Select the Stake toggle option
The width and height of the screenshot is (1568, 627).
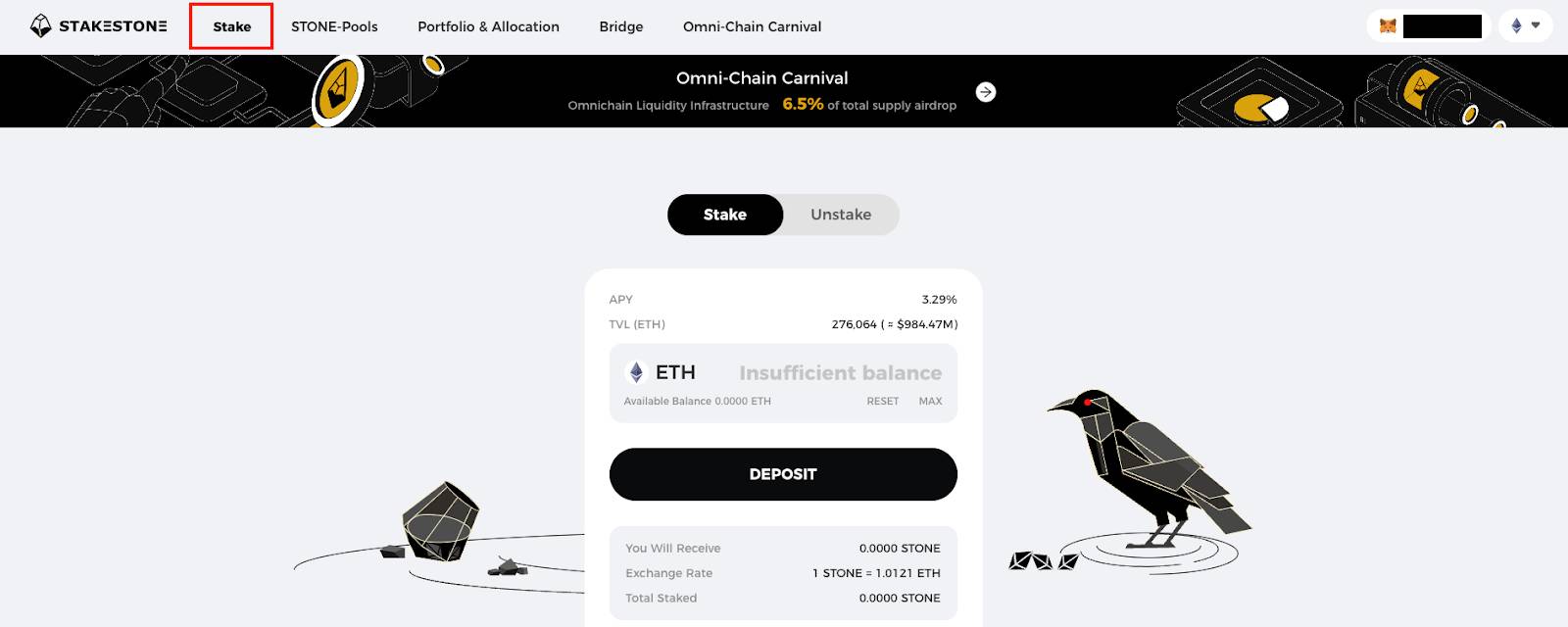pos(725,215)
